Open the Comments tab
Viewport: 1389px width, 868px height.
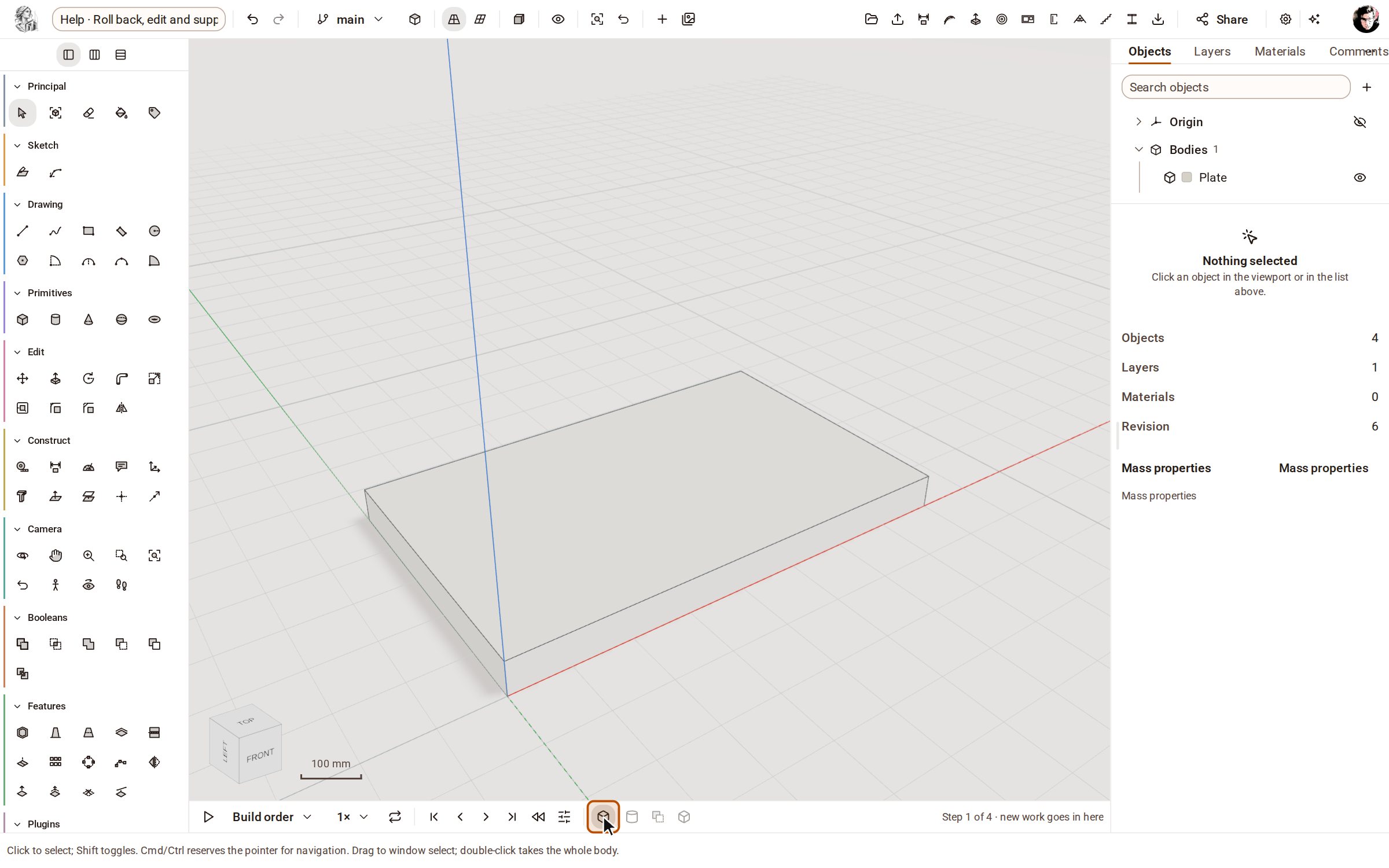click(x=1358, y=52)
